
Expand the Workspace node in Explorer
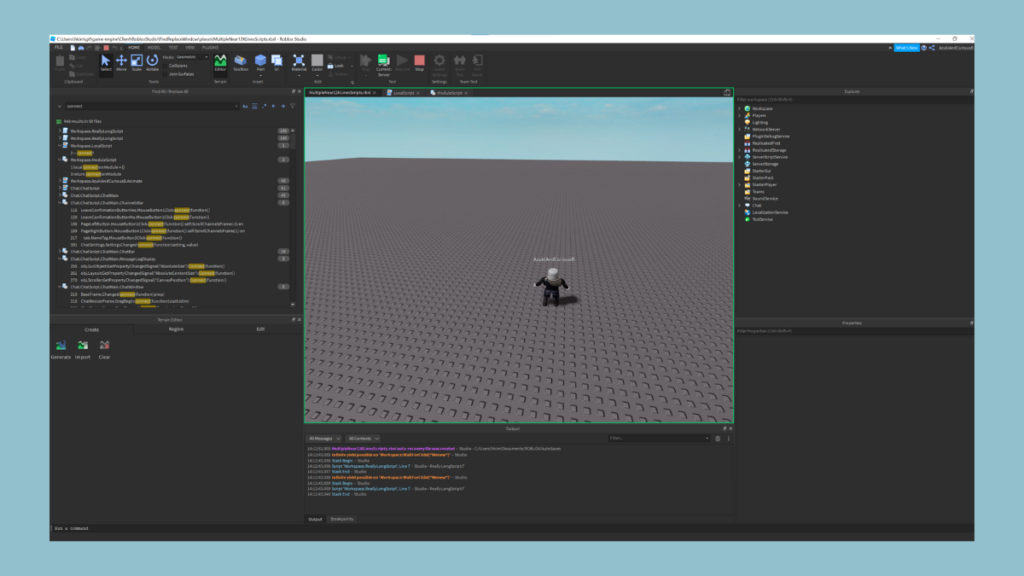(740, 108)
